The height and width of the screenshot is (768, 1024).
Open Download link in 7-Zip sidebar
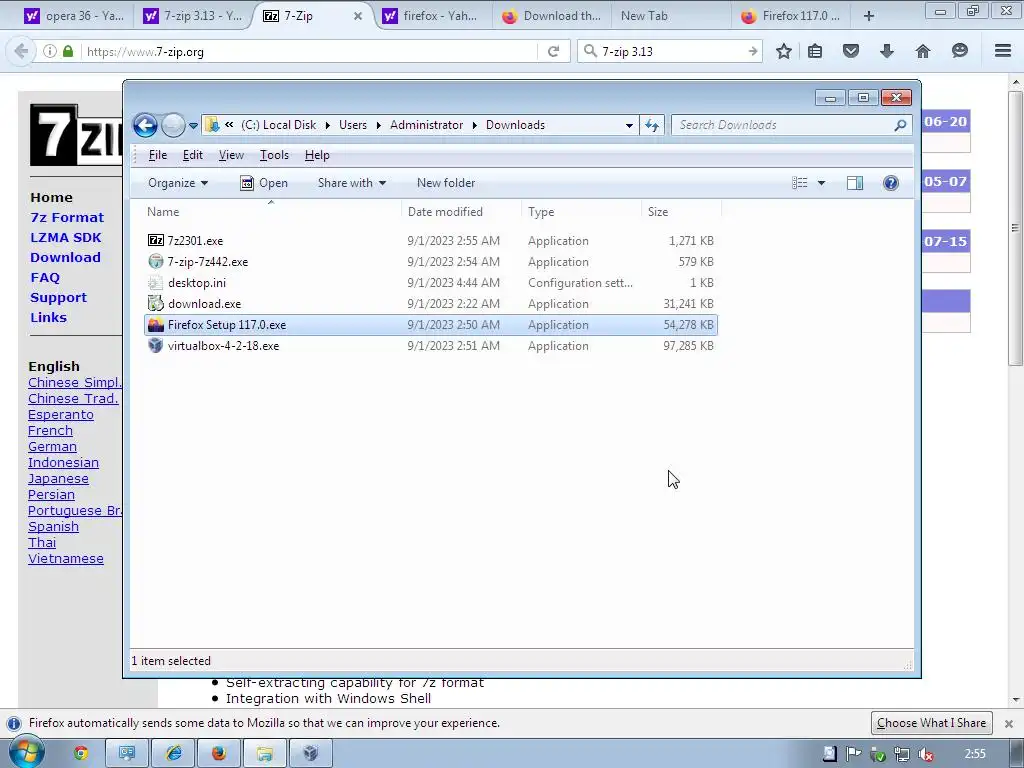65,257
